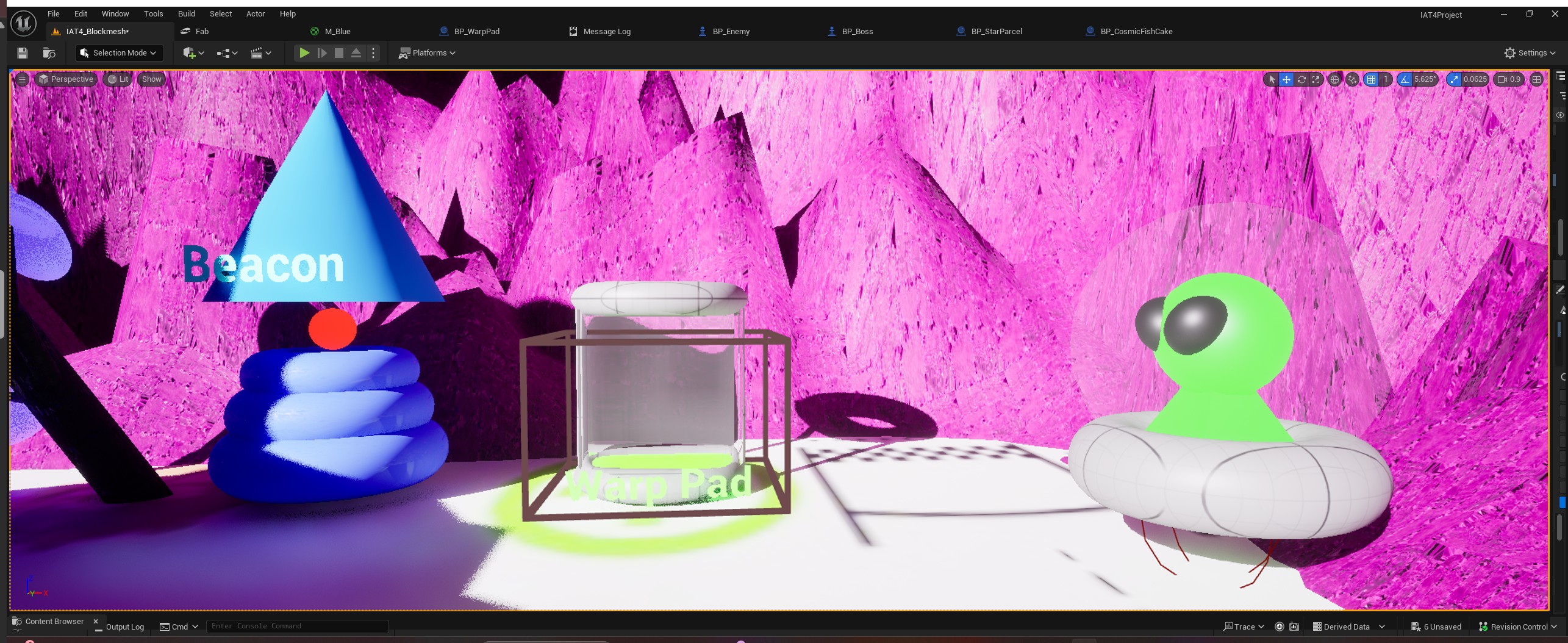Open the Add content (cube plus) dropdown
The height and width of the screenshot is (643, 1568).
click(x=193, y=53)
